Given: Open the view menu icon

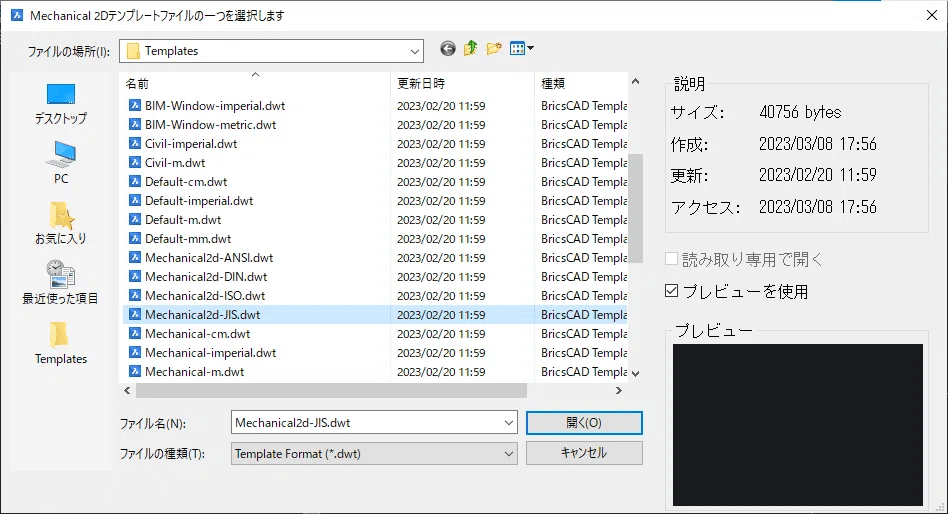Looking at the screenshot, I should pos(521,48).
